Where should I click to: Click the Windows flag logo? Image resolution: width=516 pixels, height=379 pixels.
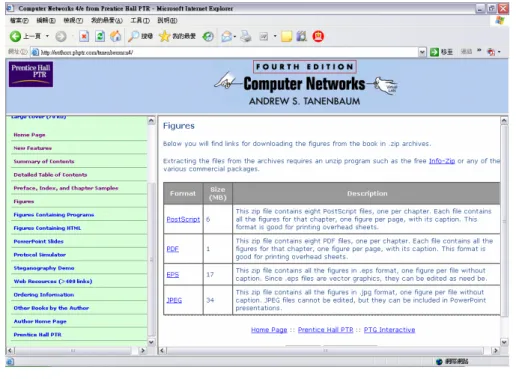(x=499, y=20)
